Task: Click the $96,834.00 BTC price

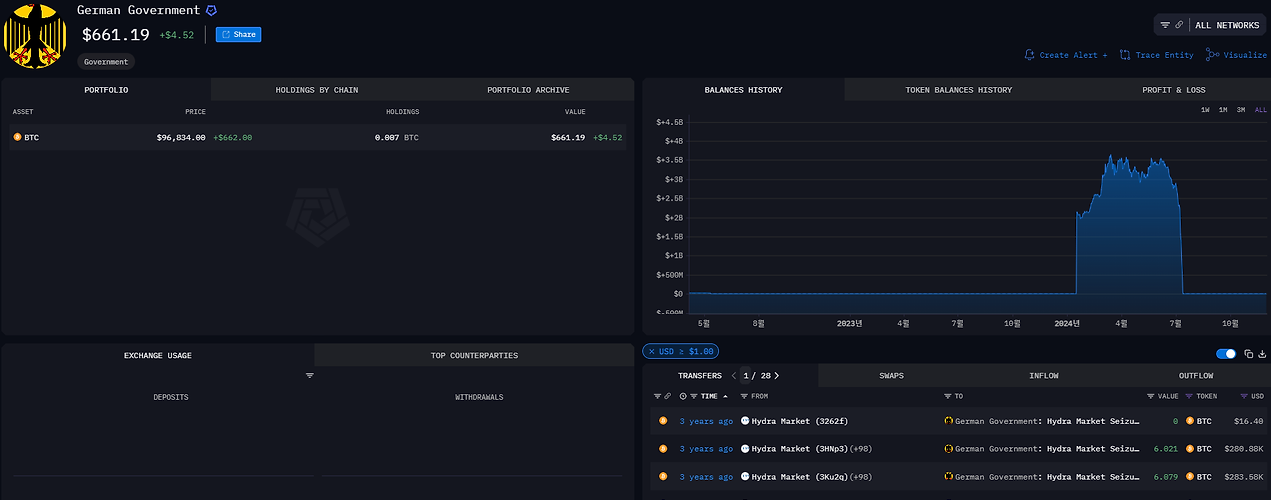Action: coord(181,137)
